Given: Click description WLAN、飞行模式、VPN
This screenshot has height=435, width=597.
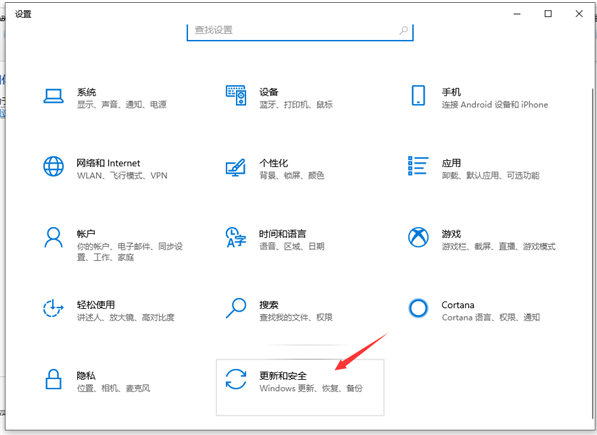Looking at the screenshot, I should (x=122, y=175).
